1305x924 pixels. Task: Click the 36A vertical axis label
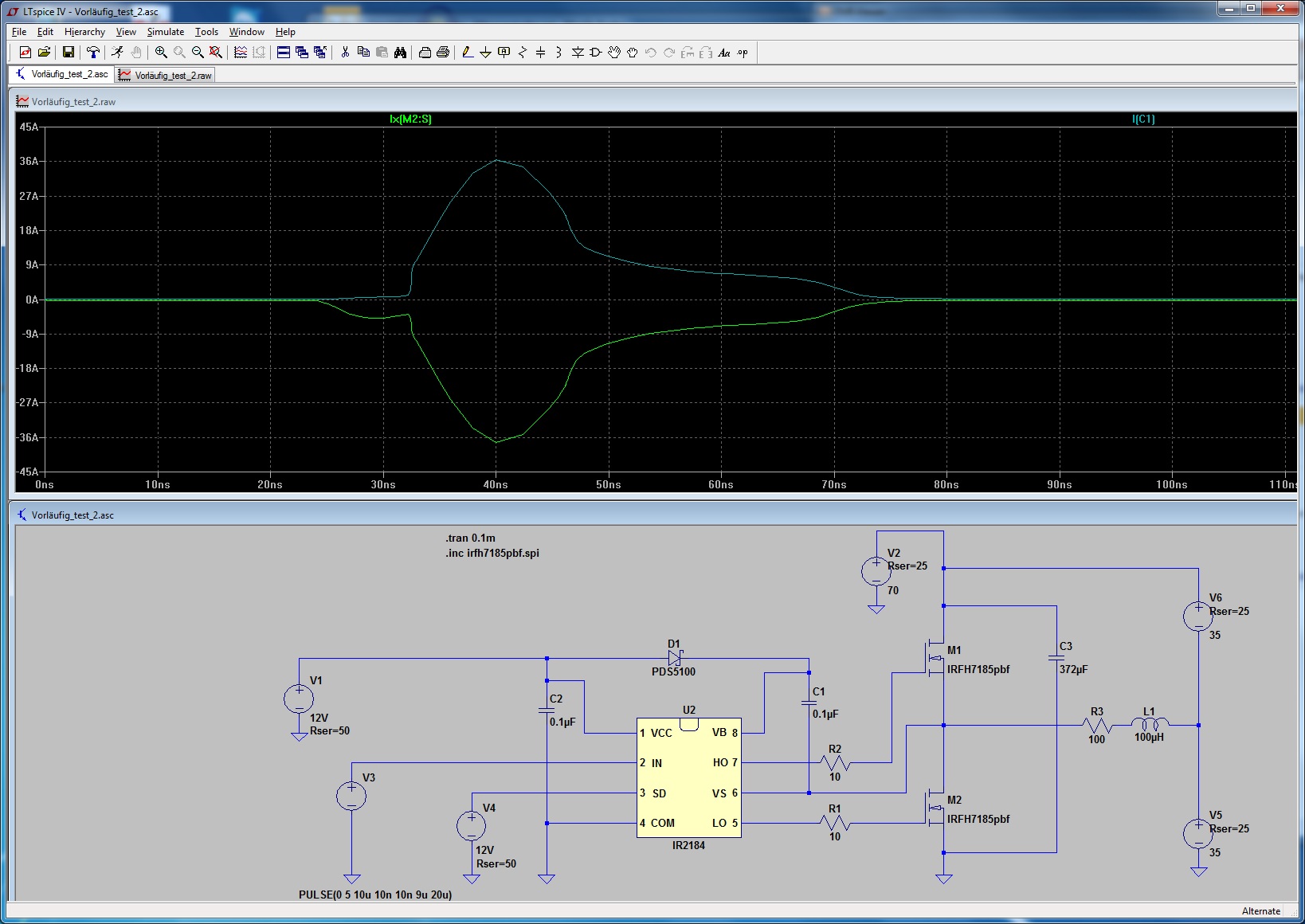point(29,161)
